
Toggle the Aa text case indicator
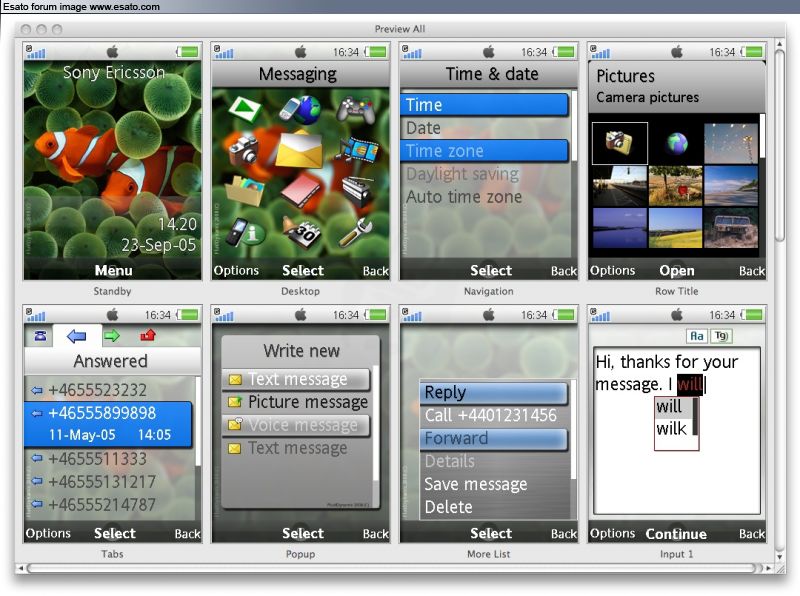(696, 336)
